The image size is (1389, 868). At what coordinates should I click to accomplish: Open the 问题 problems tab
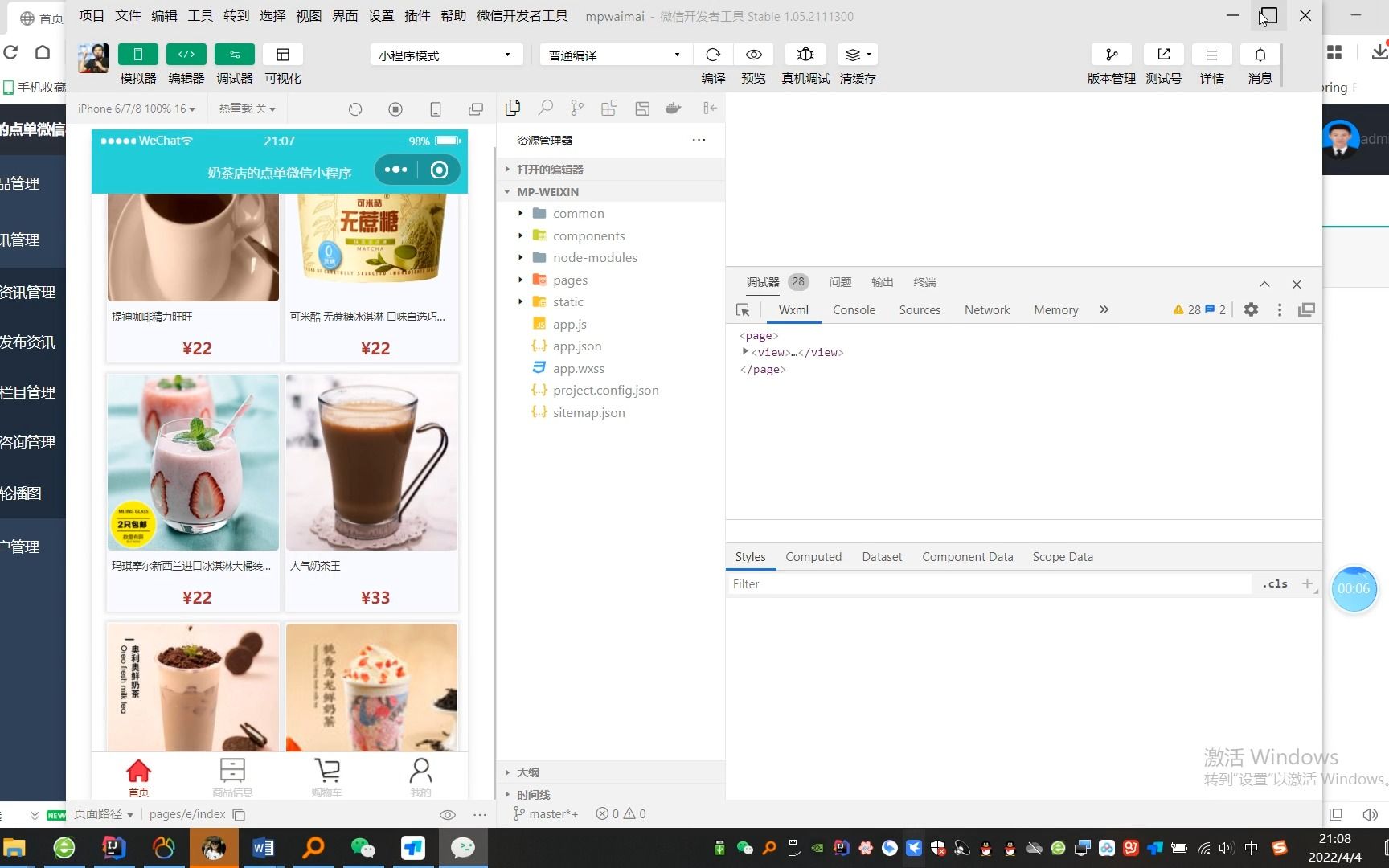coord(840,282)
